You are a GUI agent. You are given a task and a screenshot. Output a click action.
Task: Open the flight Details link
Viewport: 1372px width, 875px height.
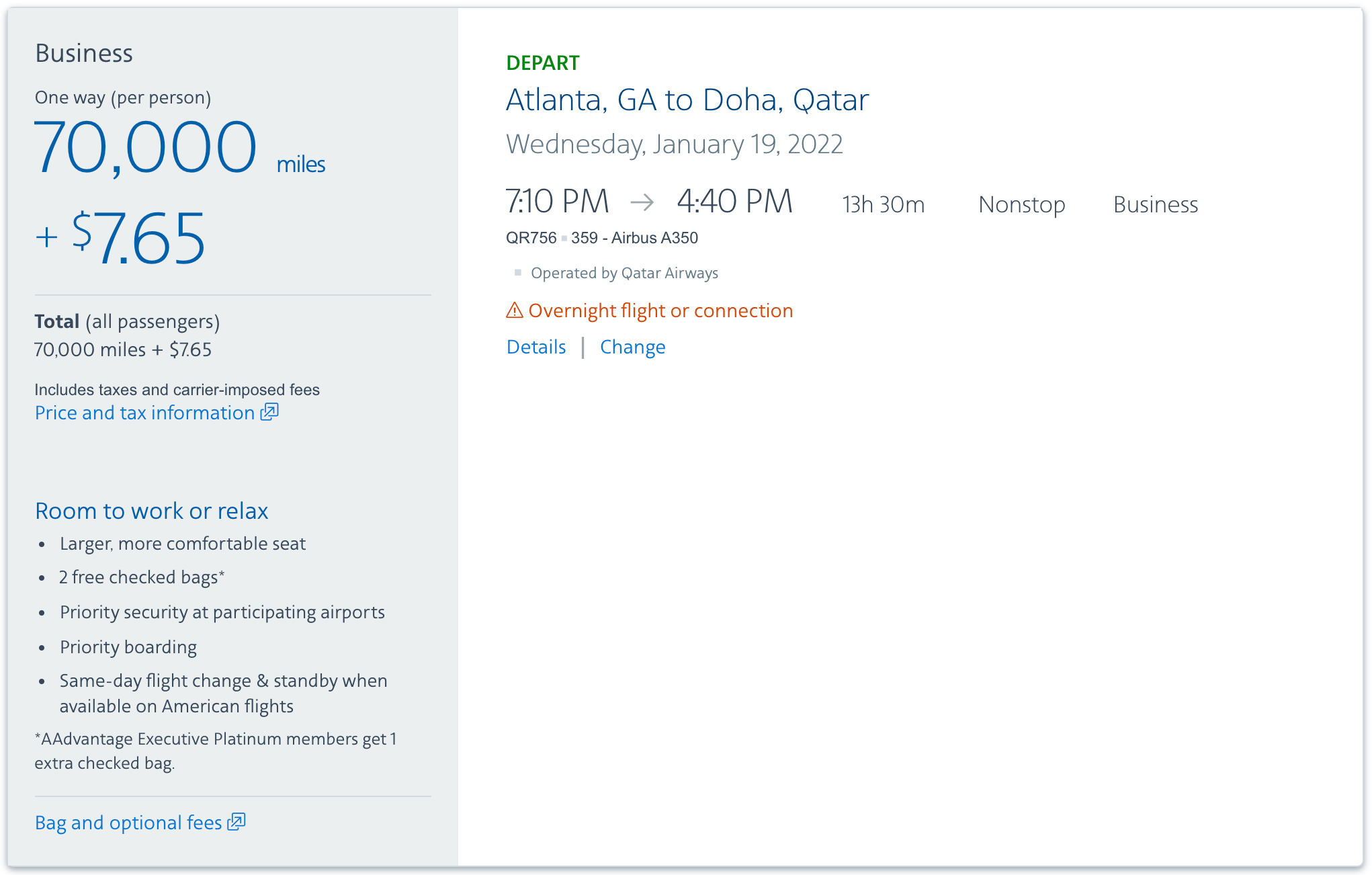click(x=536, y=347)
